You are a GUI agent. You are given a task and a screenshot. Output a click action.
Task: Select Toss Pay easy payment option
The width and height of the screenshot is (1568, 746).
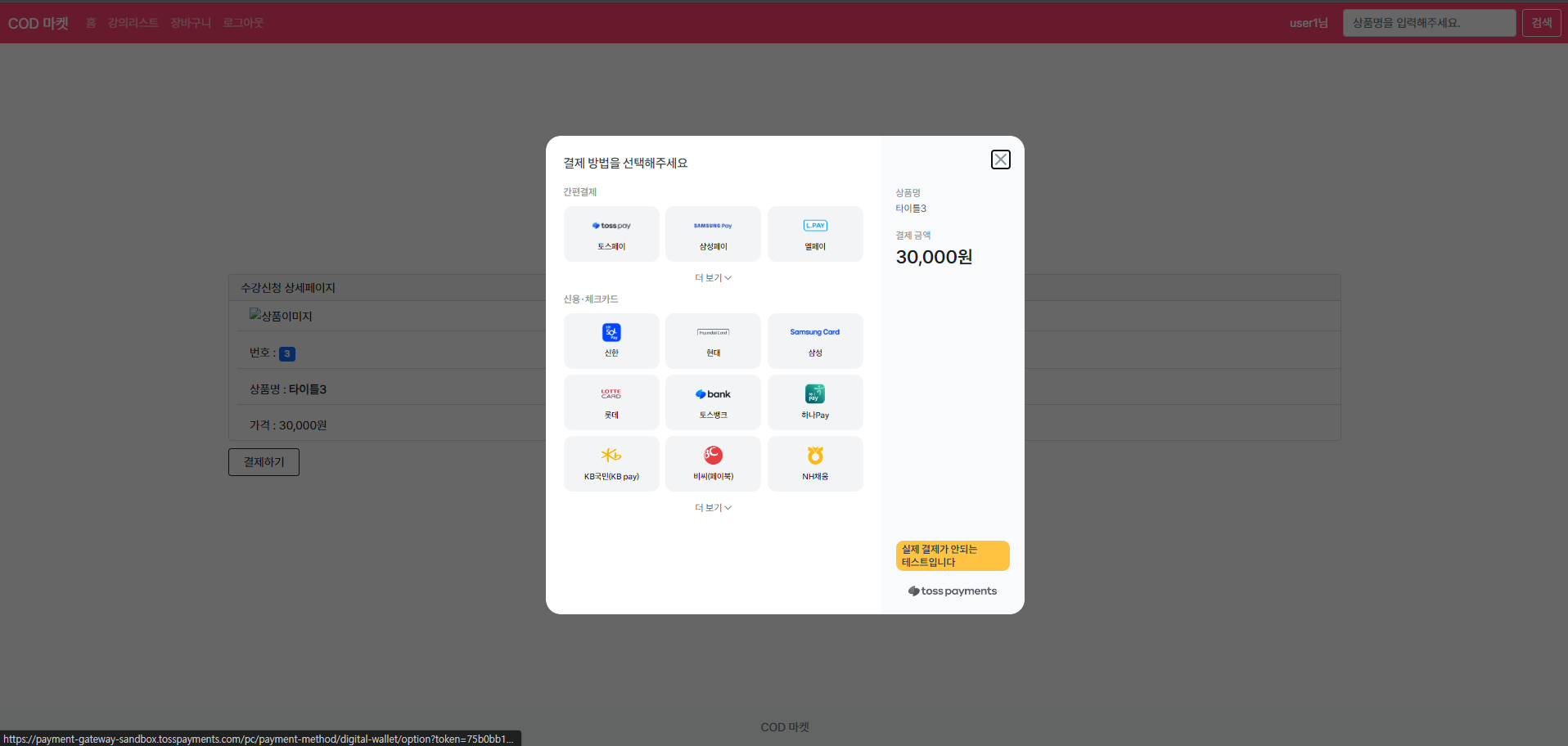click(611, 234)
